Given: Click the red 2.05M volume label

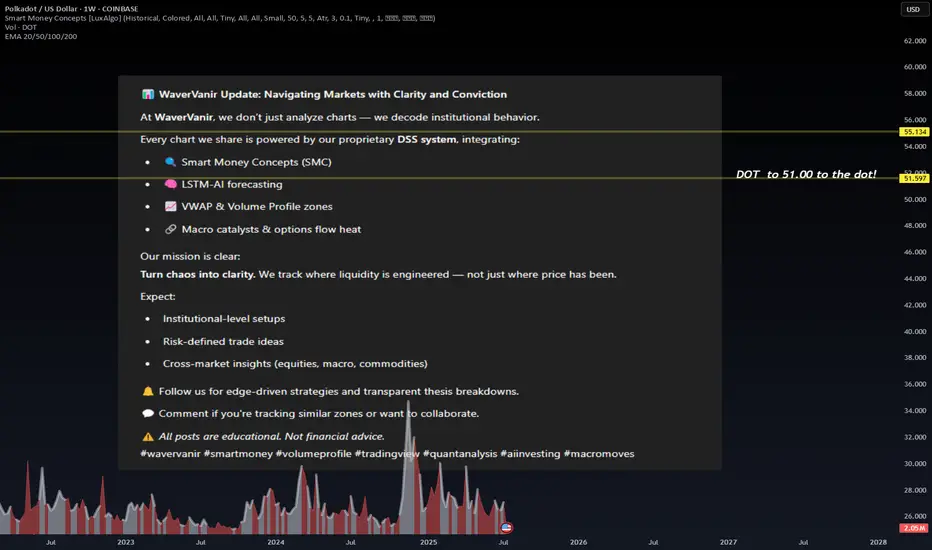Looking at the screenshot, I should click(x=914, y=528).
